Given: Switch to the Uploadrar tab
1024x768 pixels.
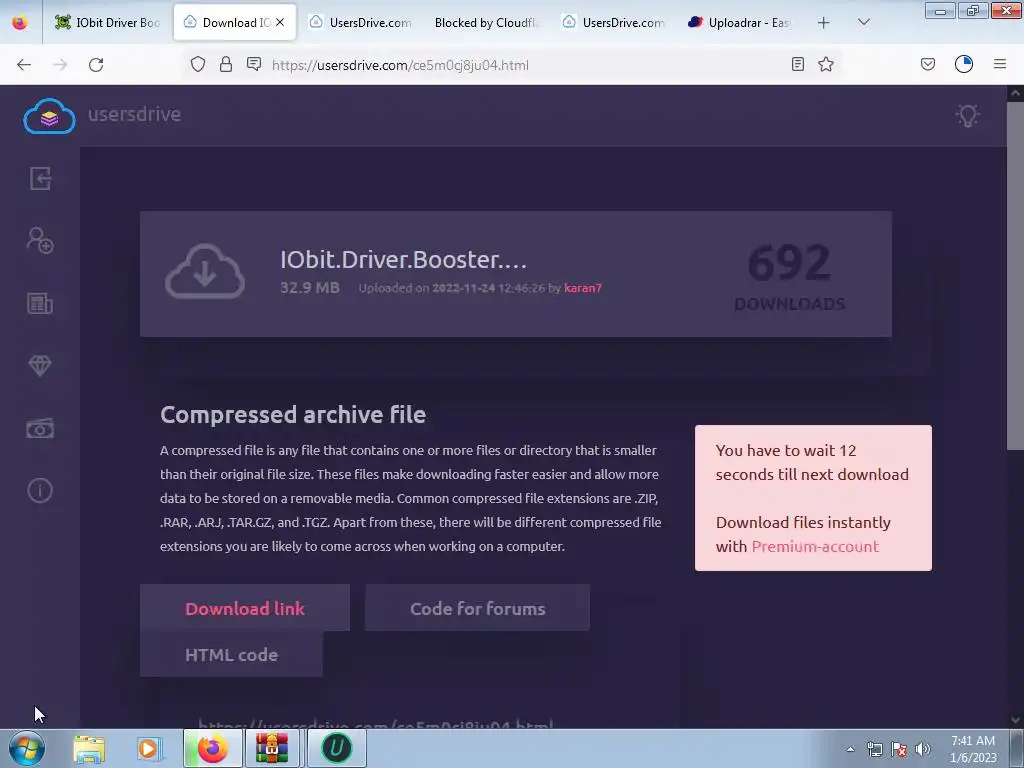Looking at the screenshot, I should (741, 22).
